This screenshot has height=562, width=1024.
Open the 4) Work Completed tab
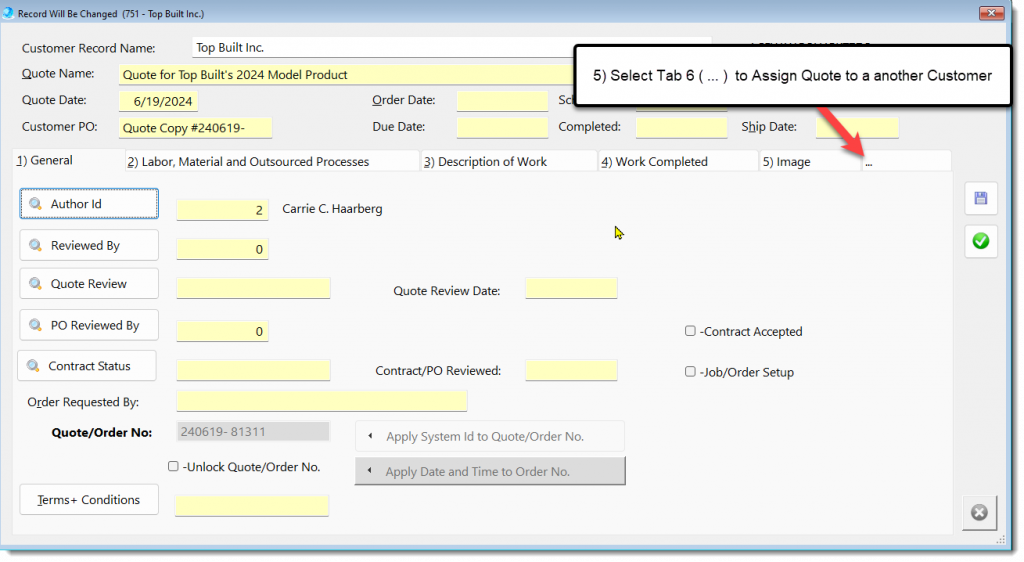pos(678,162)
